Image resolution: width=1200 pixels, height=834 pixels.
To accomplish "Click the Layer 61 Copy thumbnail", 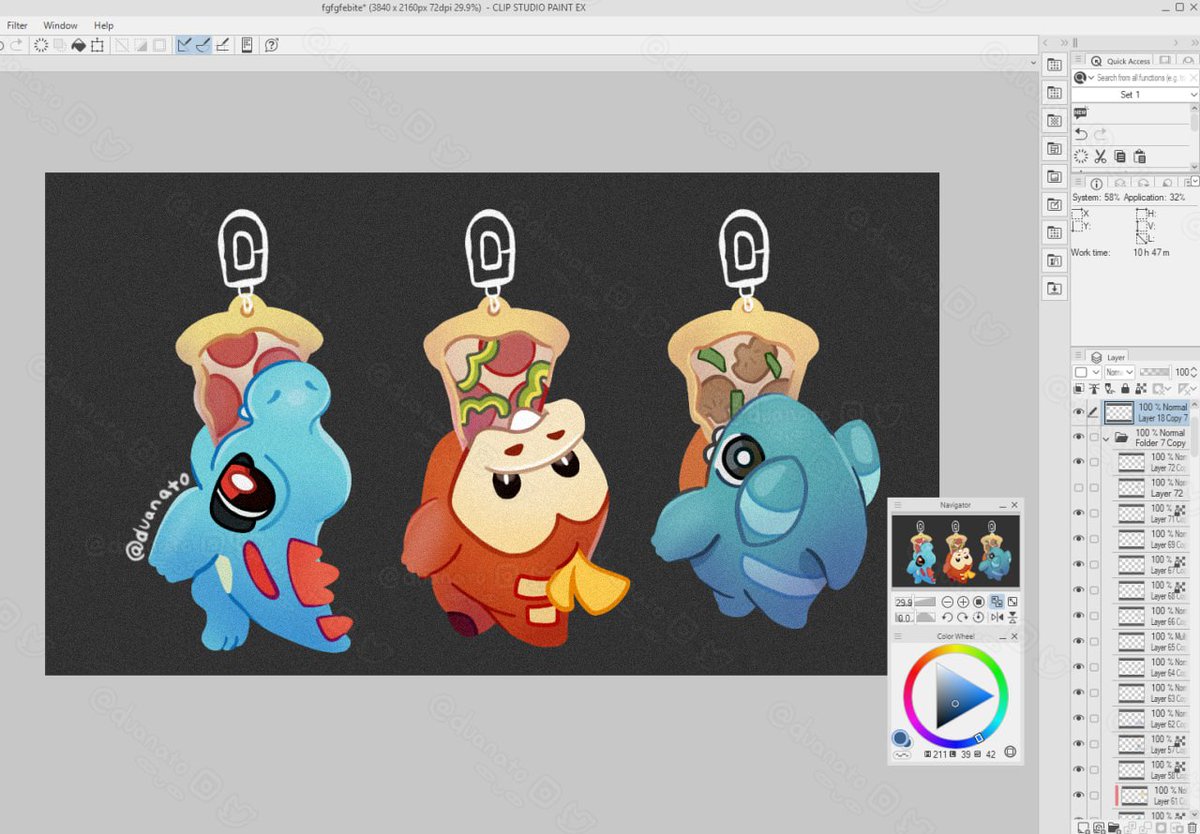I will [1133, 796].
